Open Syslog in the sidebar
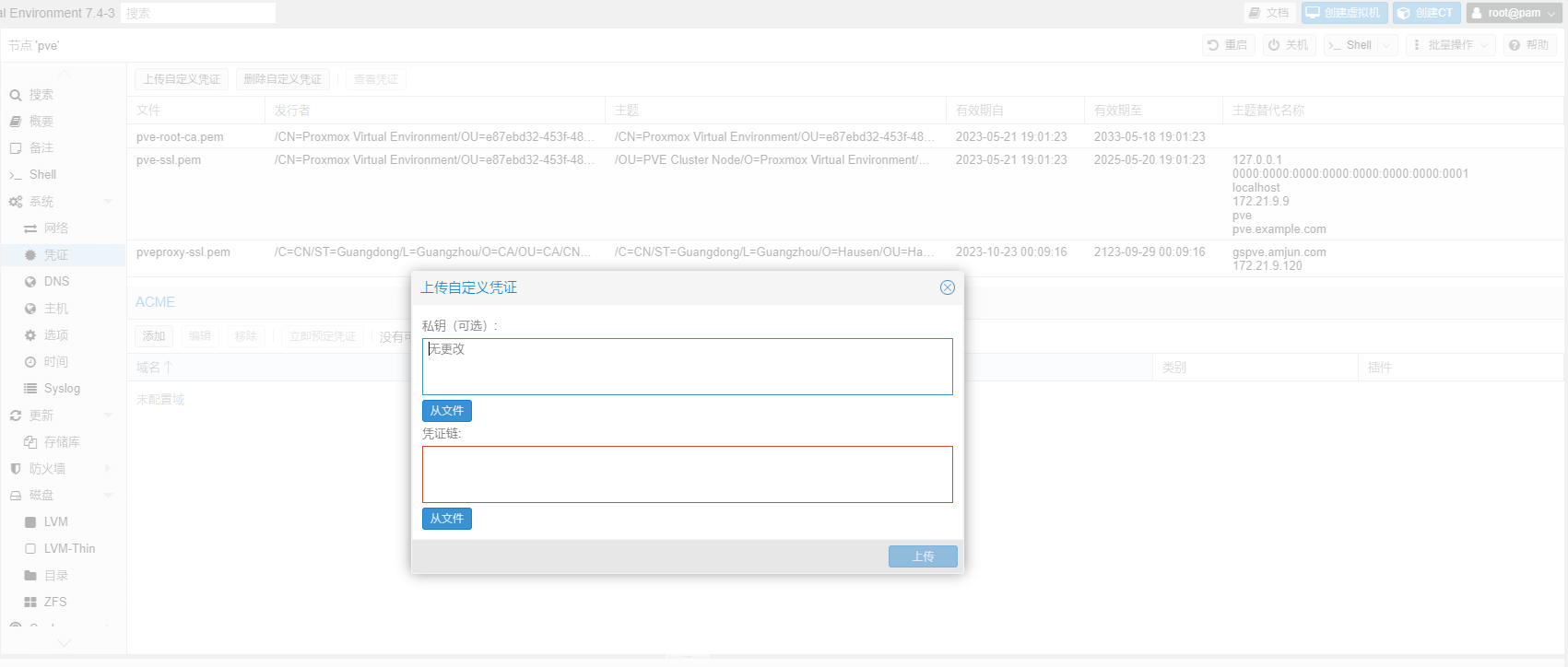The image size is (1568, 667). pyautogui.click(x=62, y=389)
